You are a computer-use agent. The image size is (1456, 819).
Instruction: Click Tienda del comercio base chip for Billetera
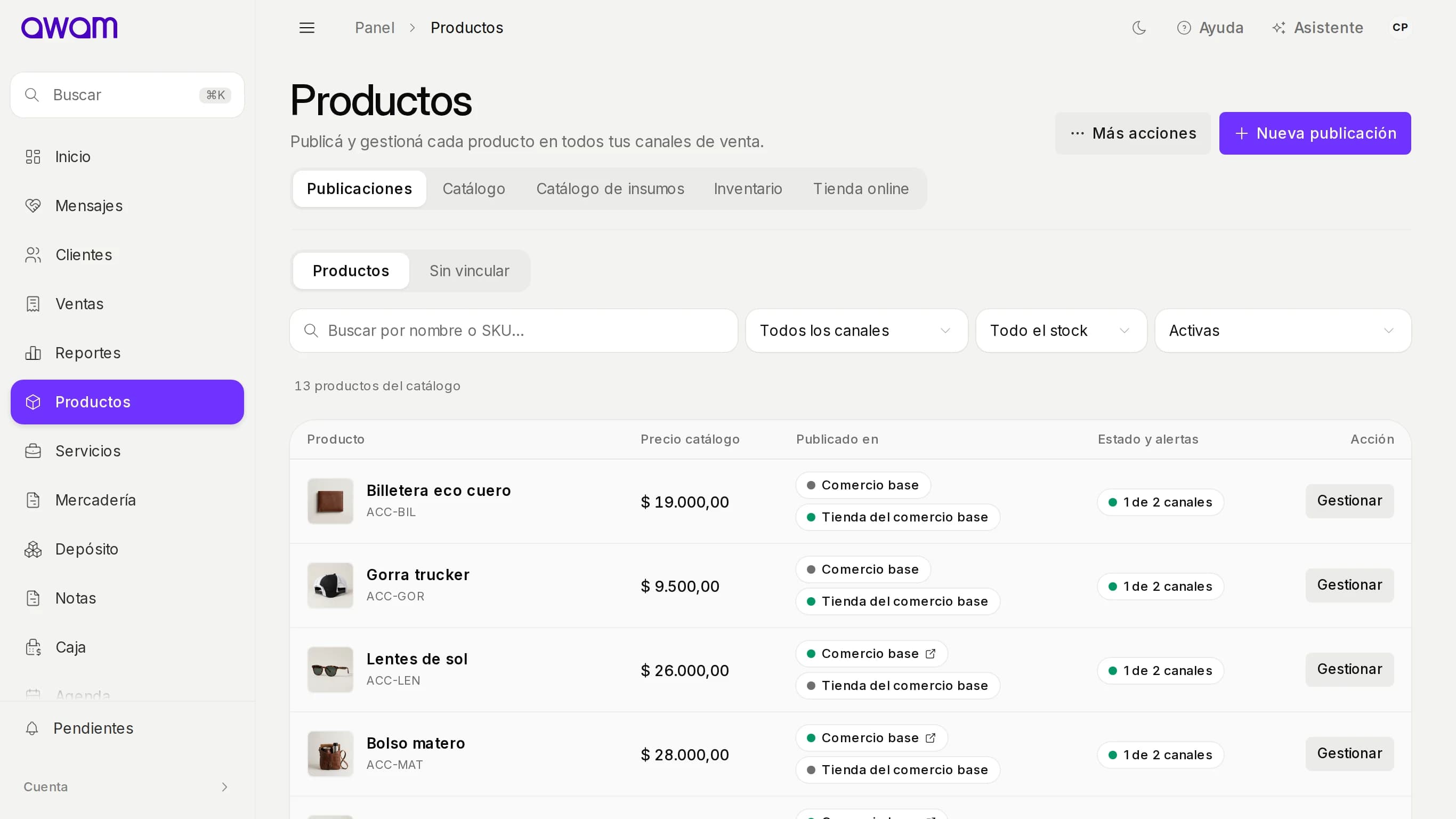[897, 518]
